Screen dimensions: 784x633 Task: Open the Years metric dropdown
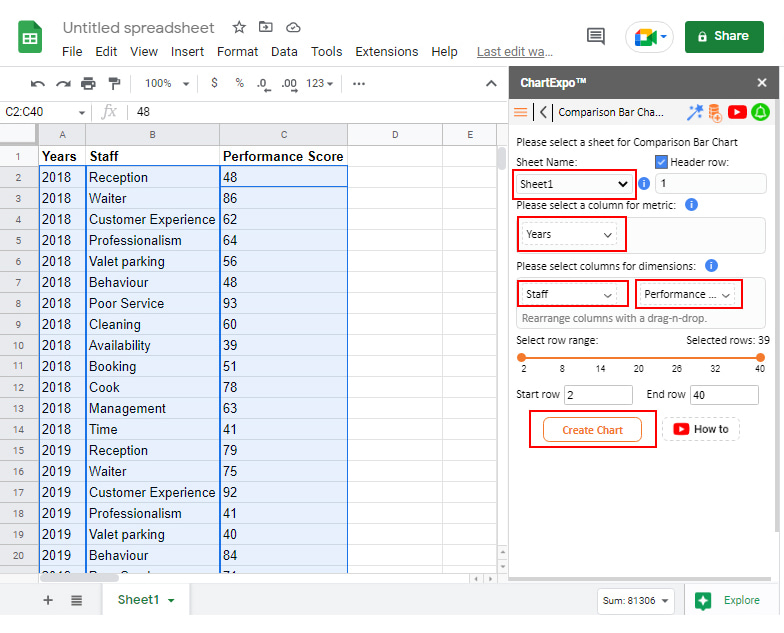pyautogui.click(x=569, y=234)
